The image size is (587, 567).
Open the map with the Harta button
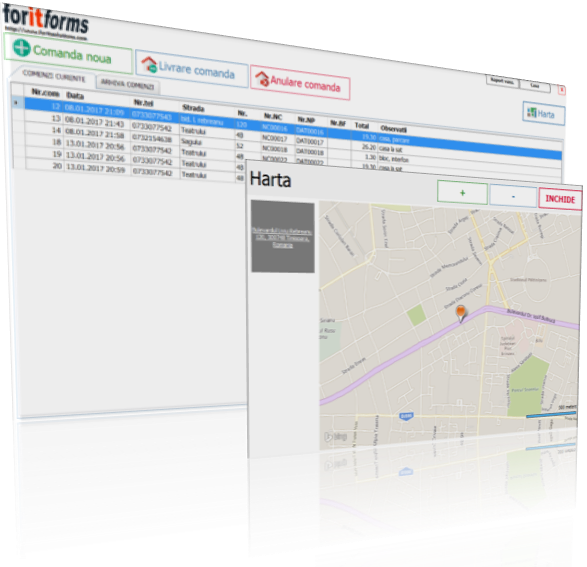click(x=544, y=113)
